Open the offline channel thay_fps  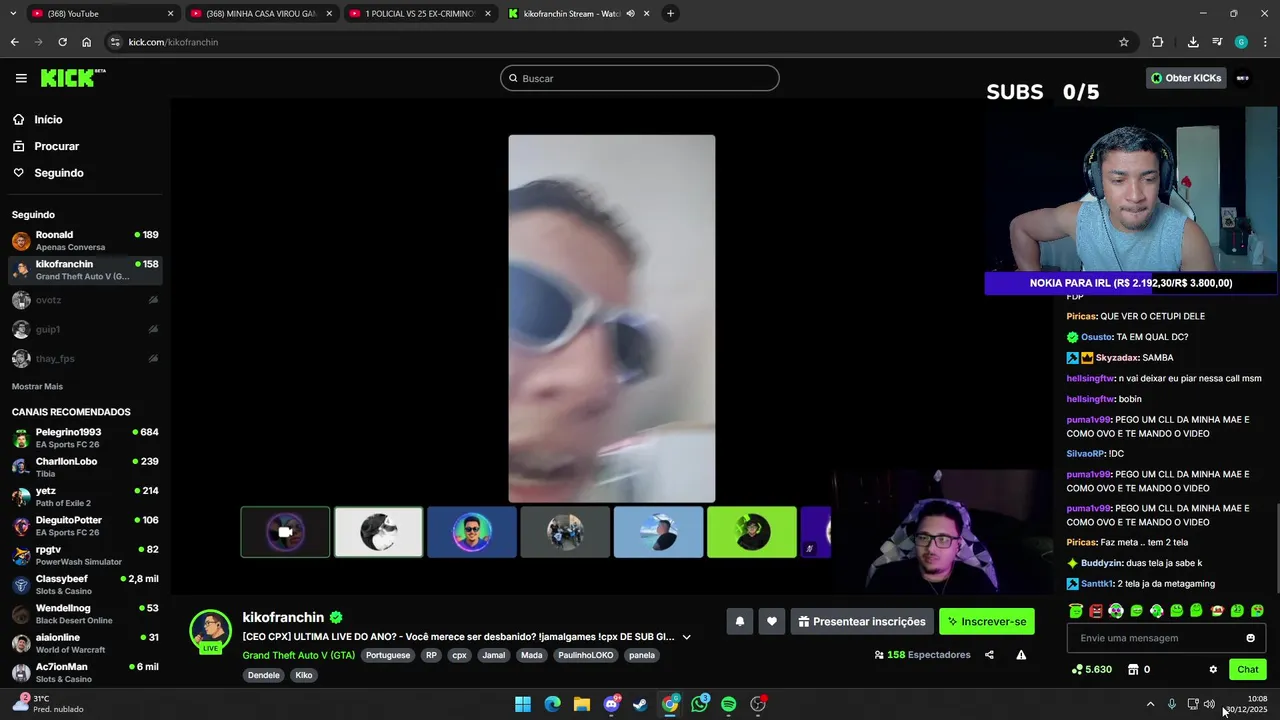(x=85, y=358)
